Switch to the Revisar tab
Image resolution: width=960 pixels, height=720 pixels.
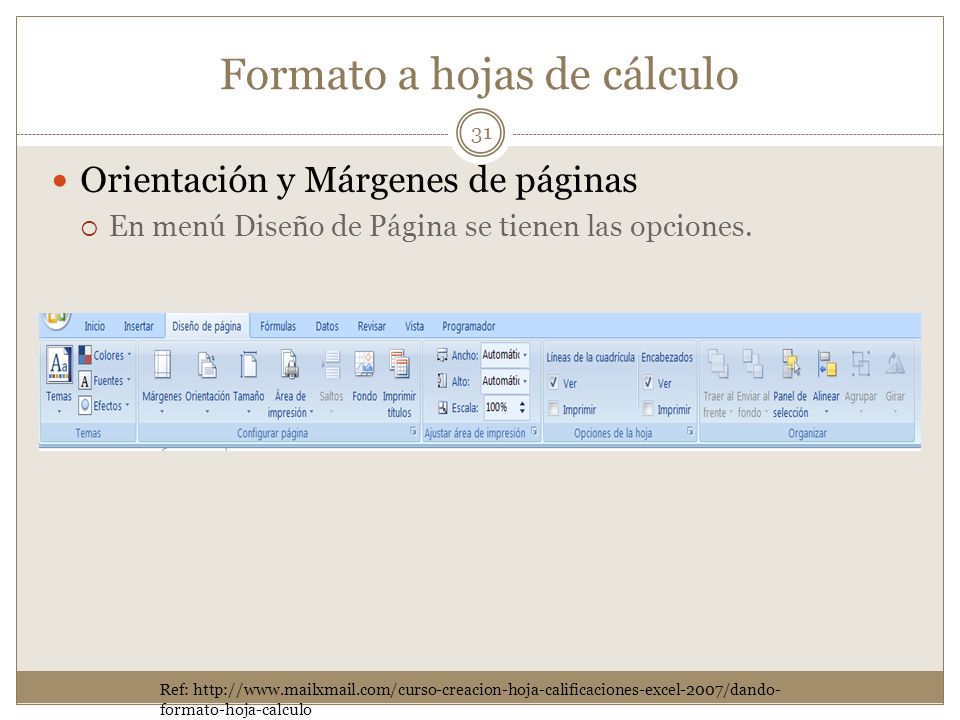coord(372,326)
